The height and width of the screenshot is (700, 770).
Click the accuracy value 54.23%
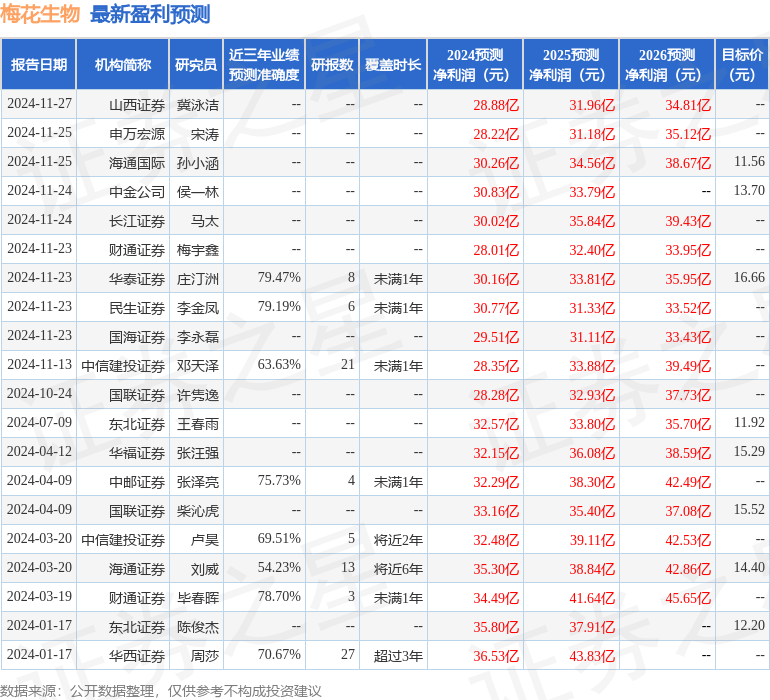click(279, 567)
